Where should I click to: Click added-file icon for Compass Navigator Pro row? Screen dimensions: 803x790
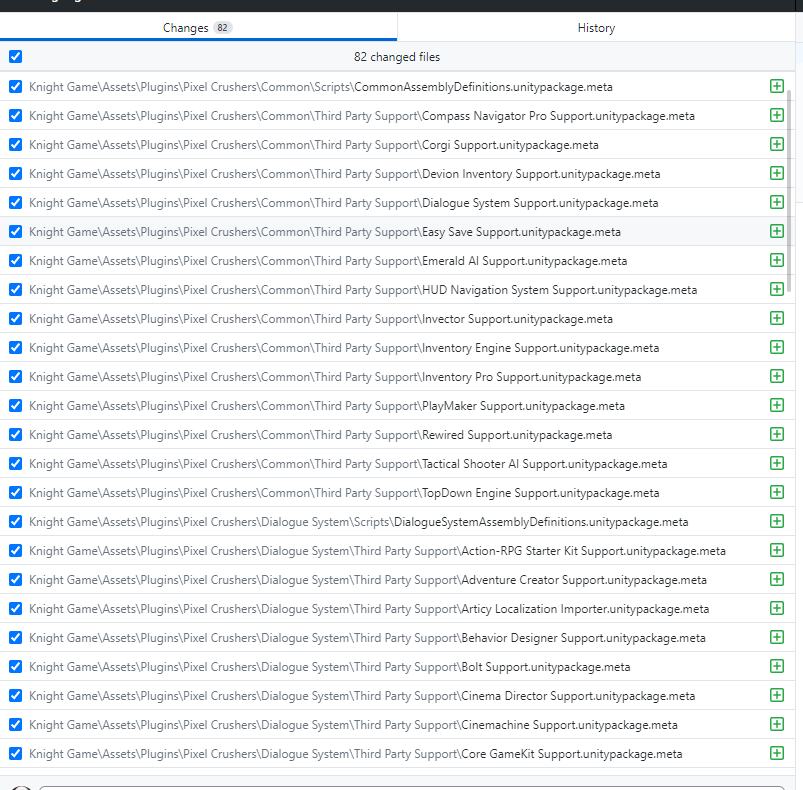(777, 115)
